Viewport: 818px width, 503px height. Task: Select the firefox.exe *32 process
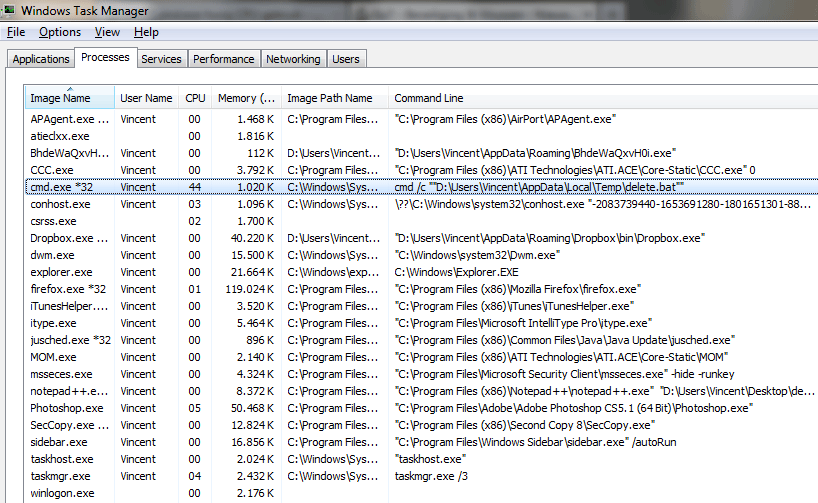click(422, 289)
